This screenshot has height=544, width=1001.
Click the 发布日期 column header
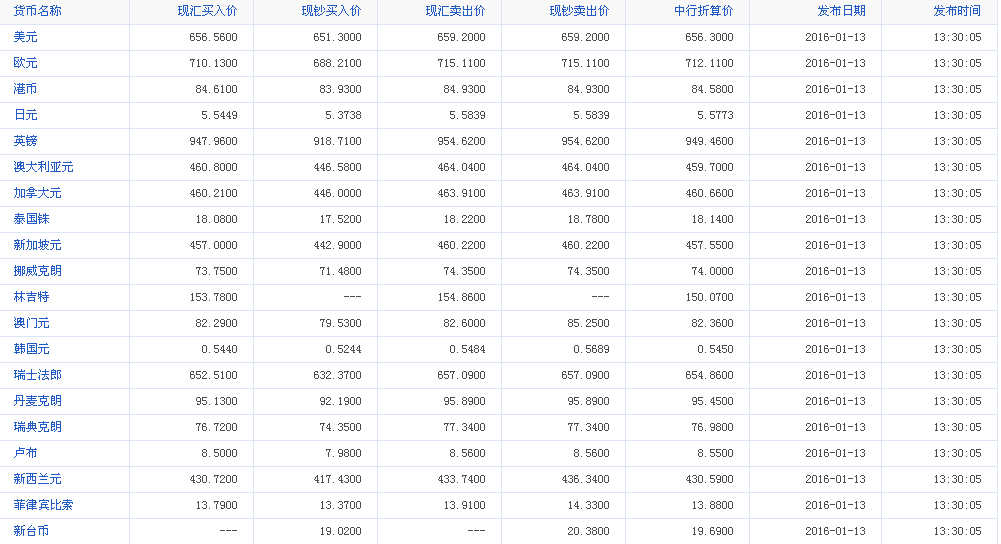pyautogui.click(x=841, y=11)
